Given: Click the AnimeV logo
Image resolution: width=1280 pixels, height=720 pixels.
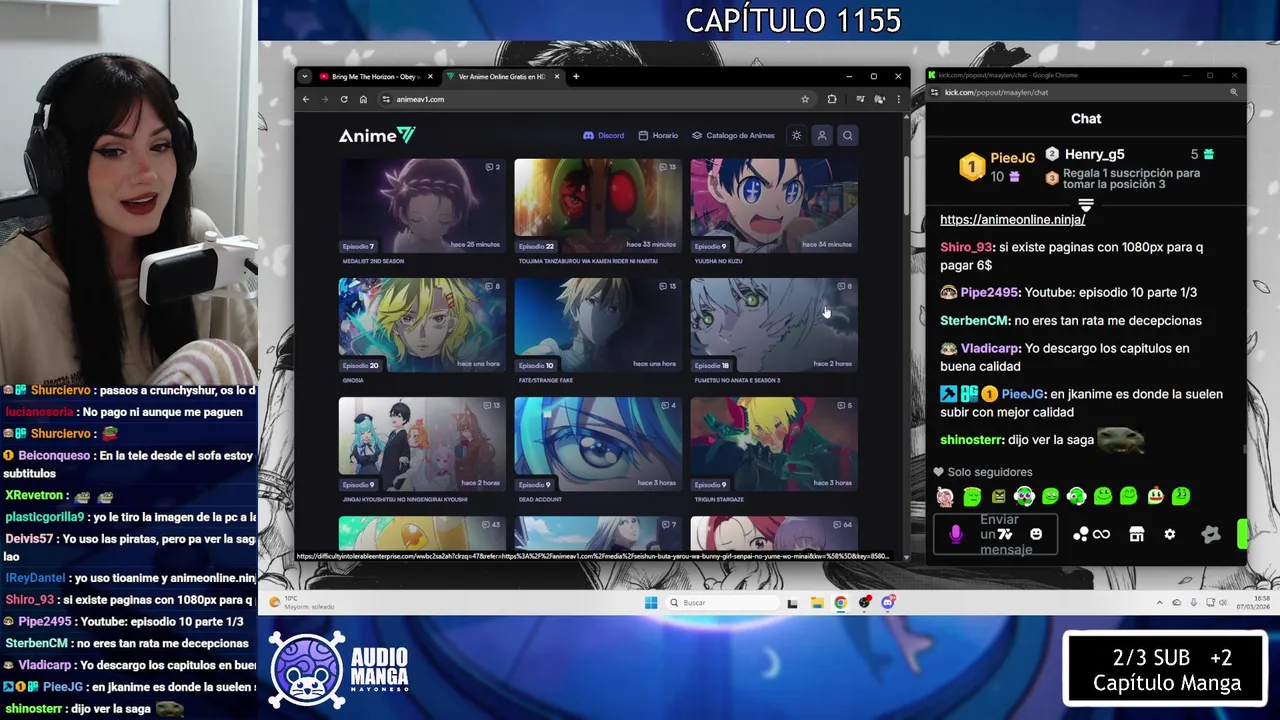Looking at the screenshot, I should point(376,136).
